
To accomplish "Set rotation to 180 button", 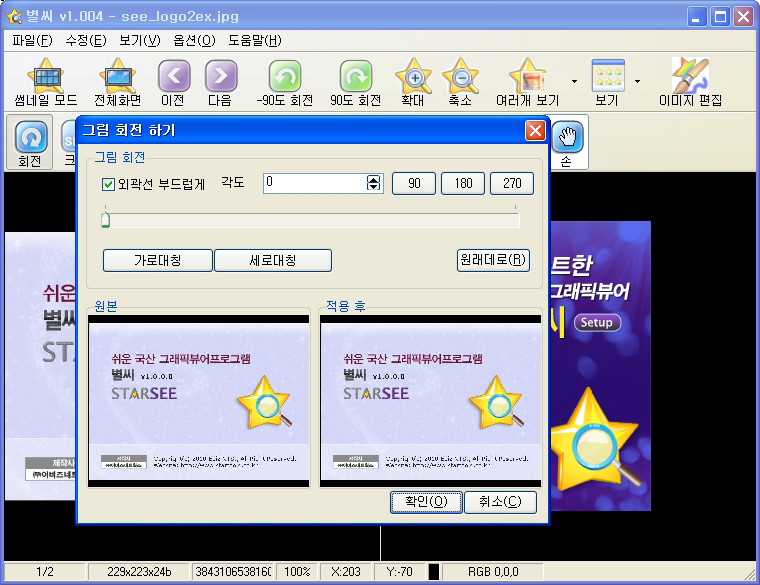I will point(463,183).
